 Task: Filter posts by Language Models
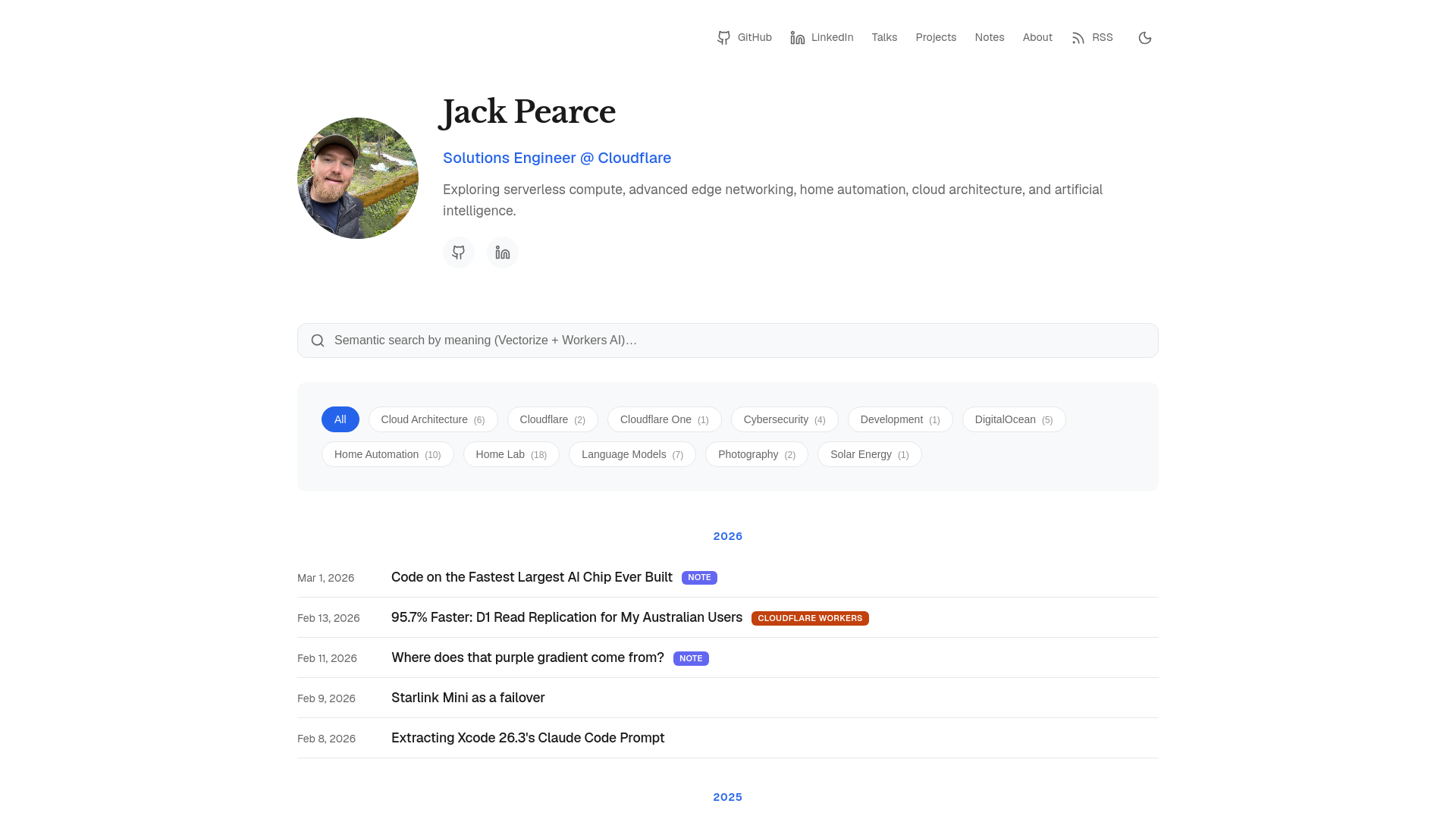click(632, 454)
